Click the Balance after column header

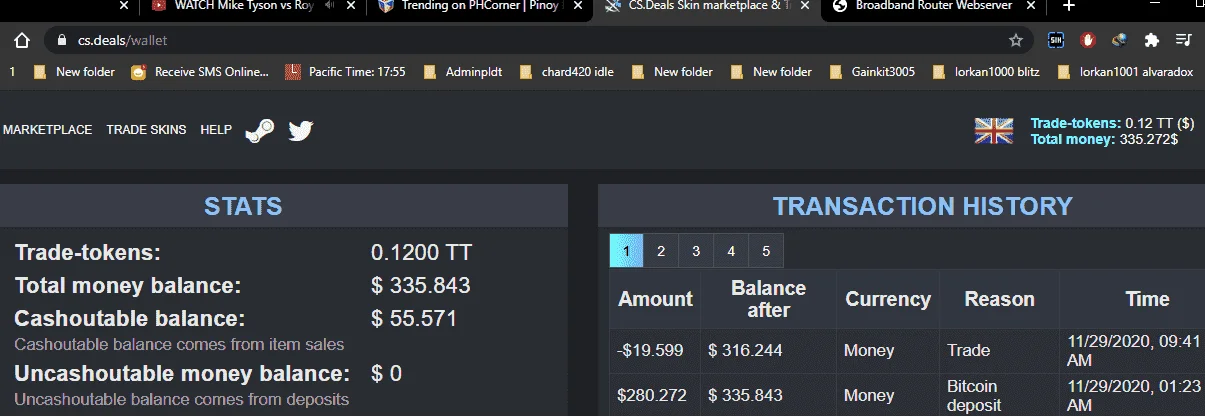click(x=768, y=299)
